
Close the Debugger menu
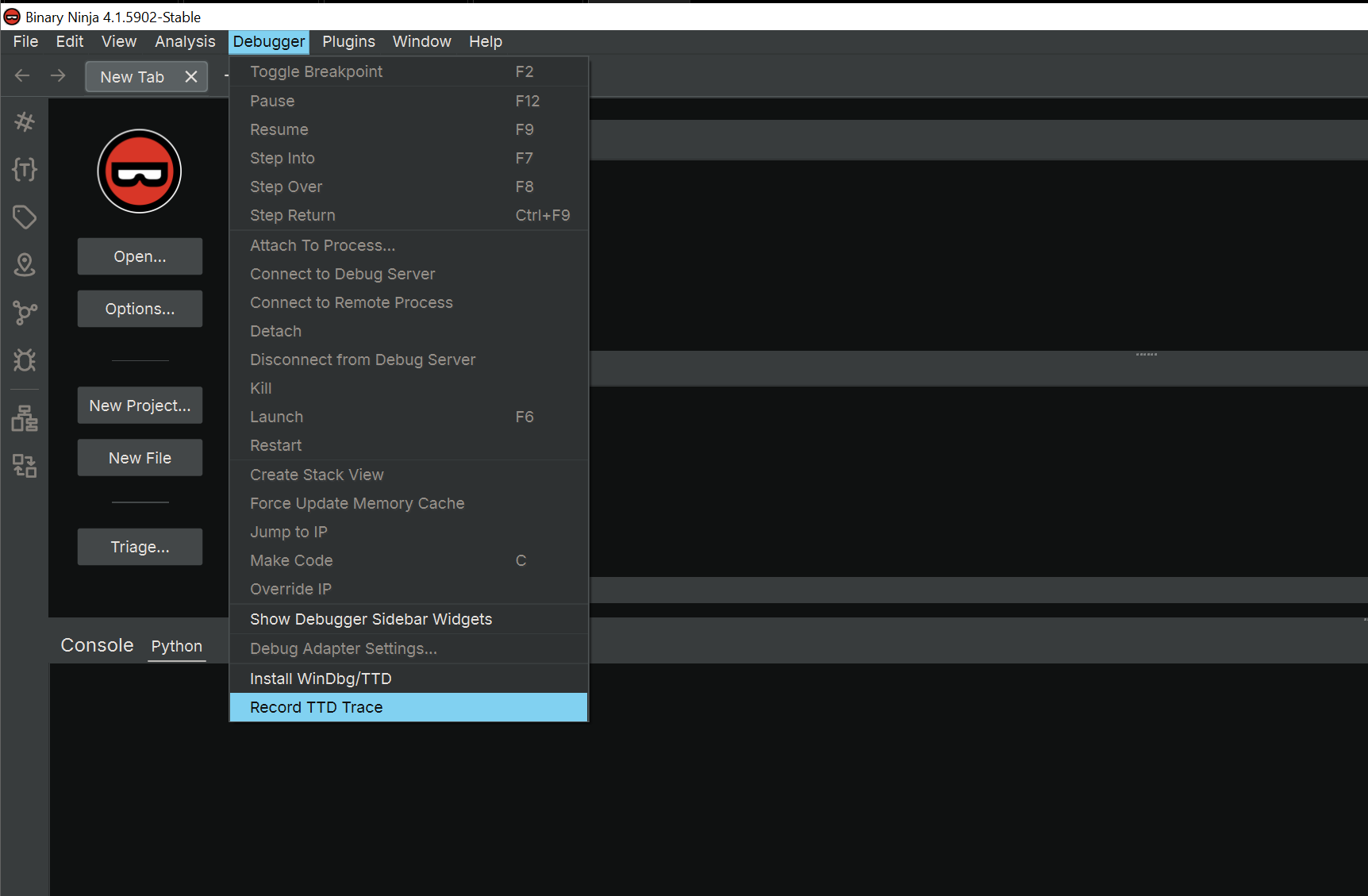269,41
